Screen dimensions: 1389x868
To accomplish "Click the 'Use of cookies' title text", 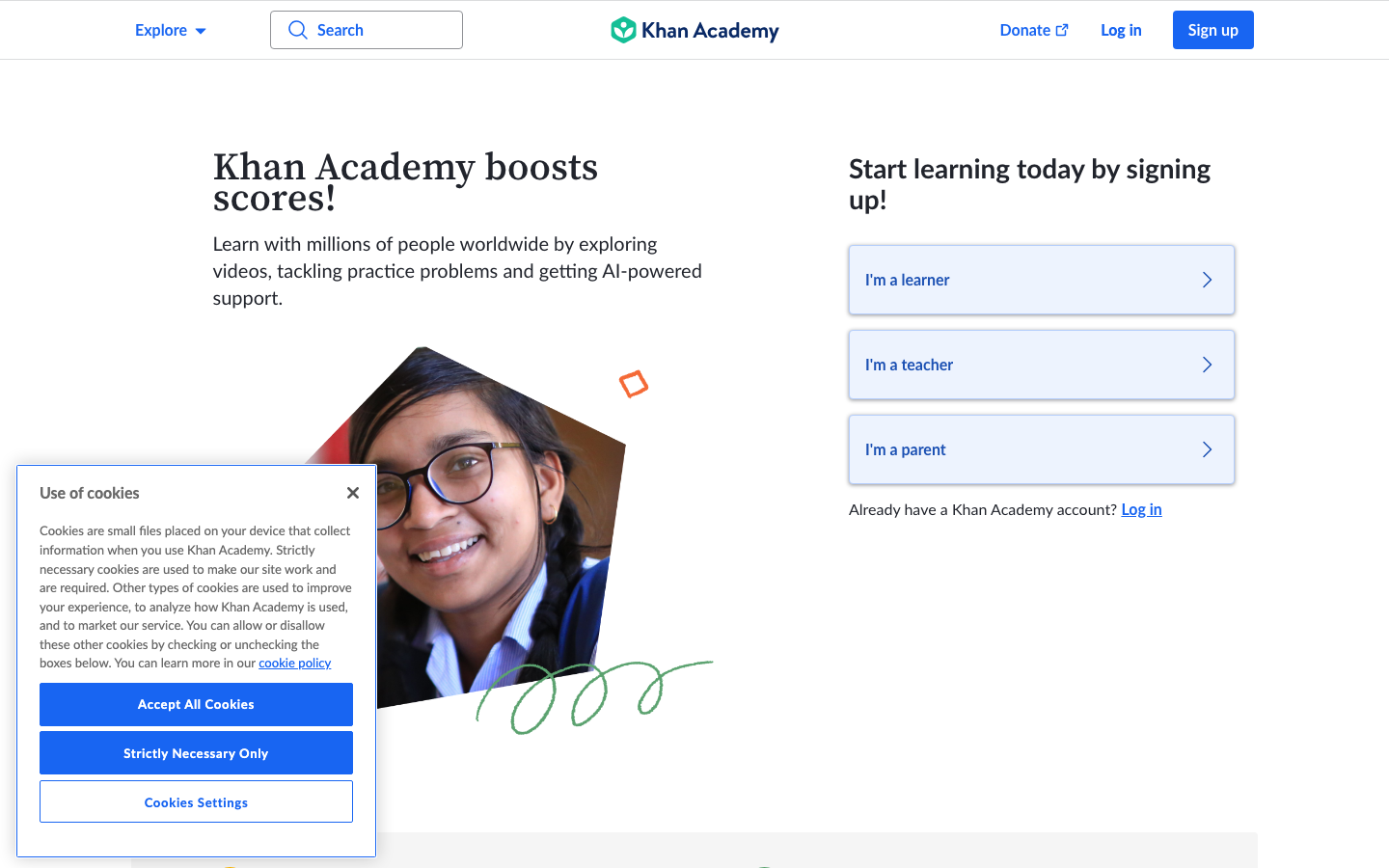I will tap(90, 493).
